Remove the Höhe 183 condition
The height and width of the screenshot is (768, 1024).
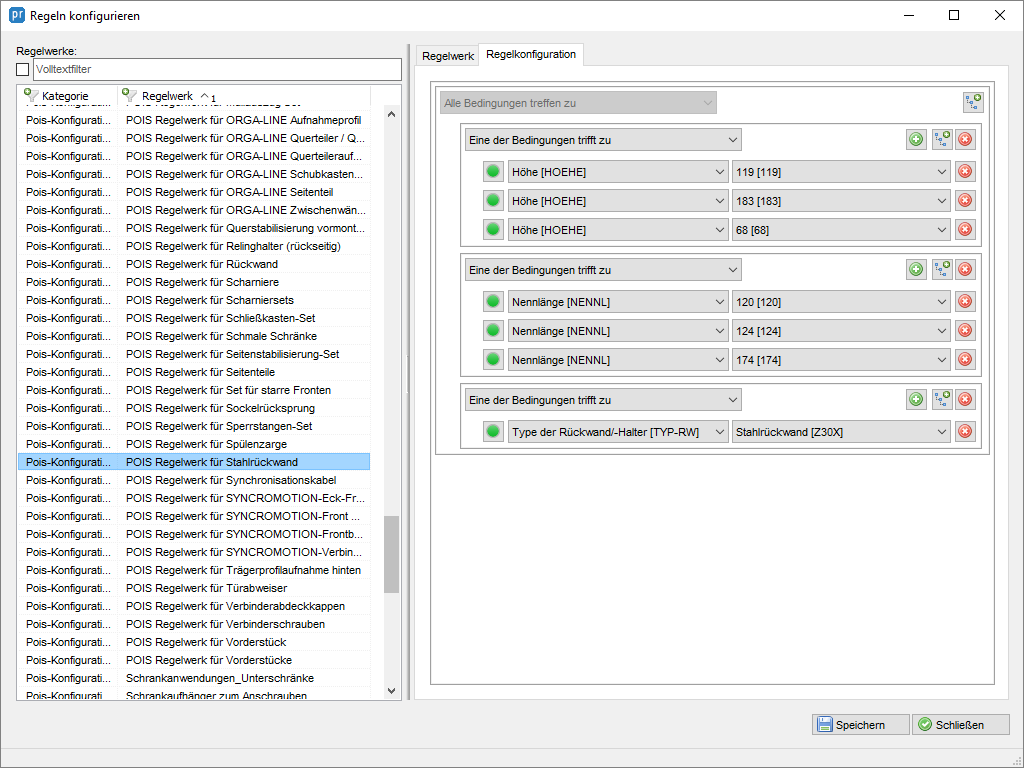coord(965,200)
